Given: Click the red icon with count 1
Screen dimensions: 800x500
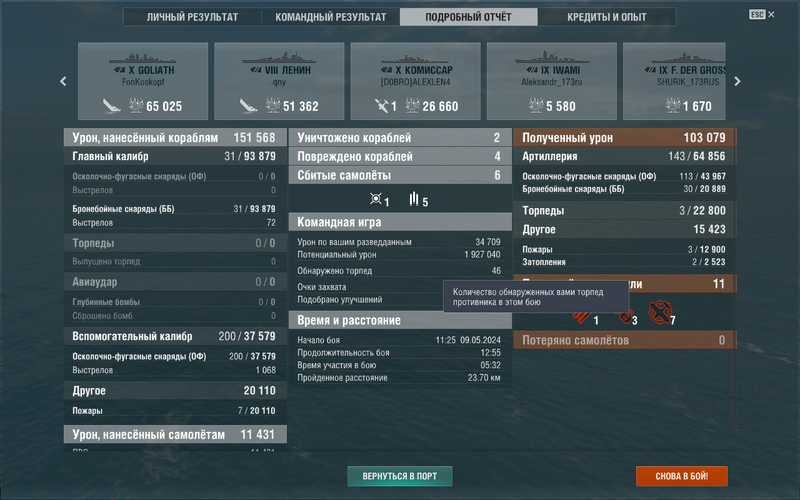Looking at the screenshot, I should coord(583,316).
